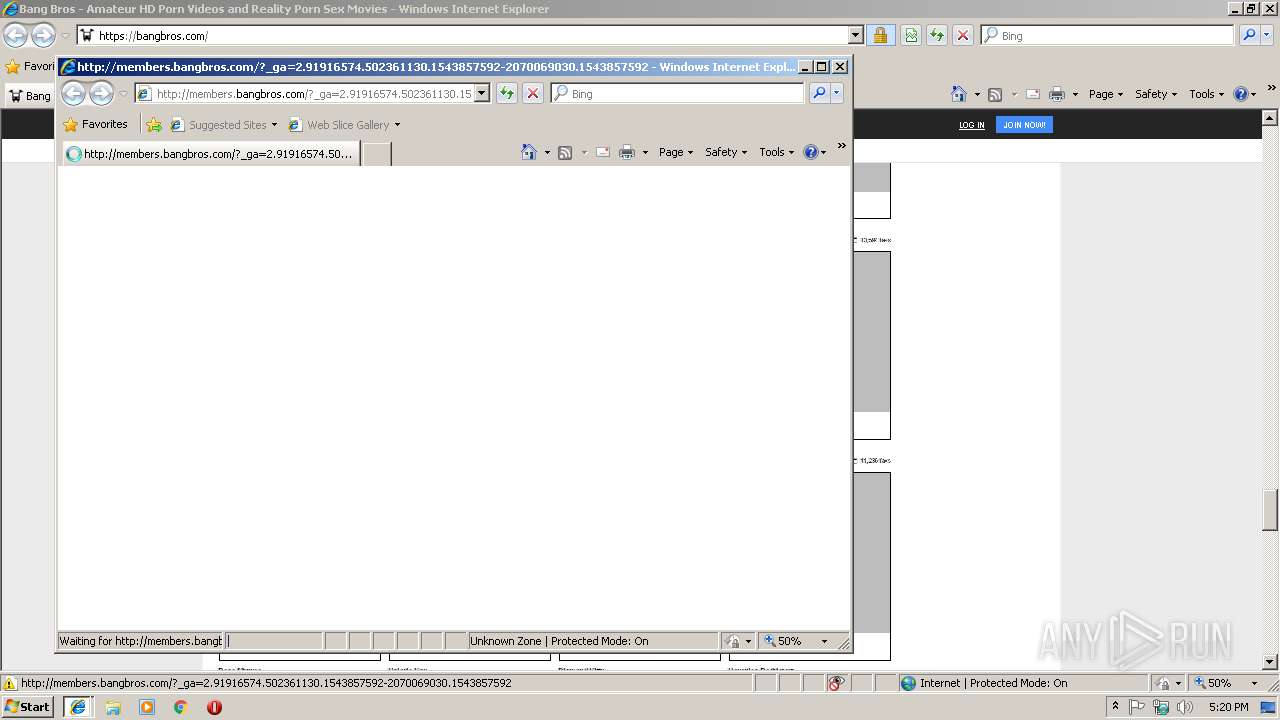Viewport: 1280px width, 720px height.
Task: Expand search provider dropdown in popup window
Action: (837, 93)
